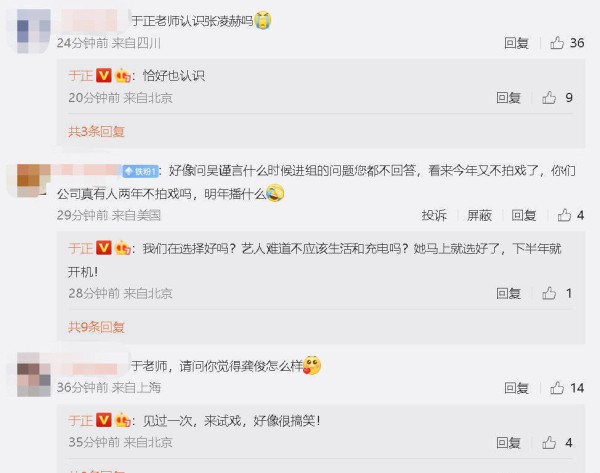
Task: Open avatar of the 龚俊 question commenter
Action: (34, 374)
